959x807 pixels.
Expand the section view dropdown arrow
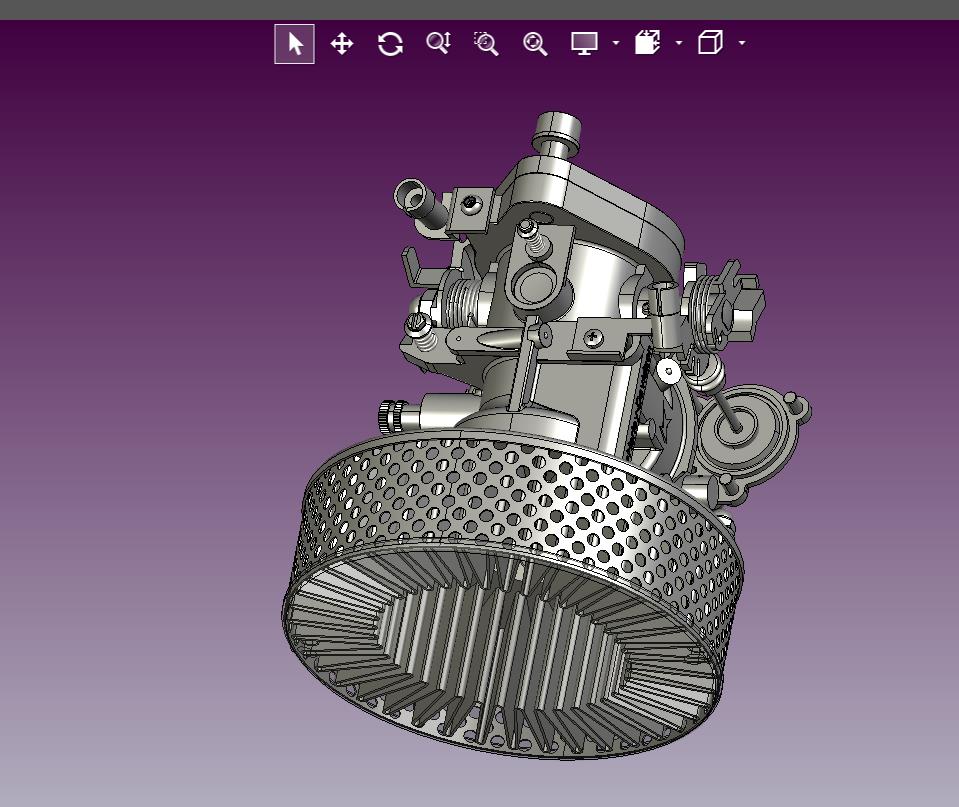pyautogui.click(x=679, y=43)
